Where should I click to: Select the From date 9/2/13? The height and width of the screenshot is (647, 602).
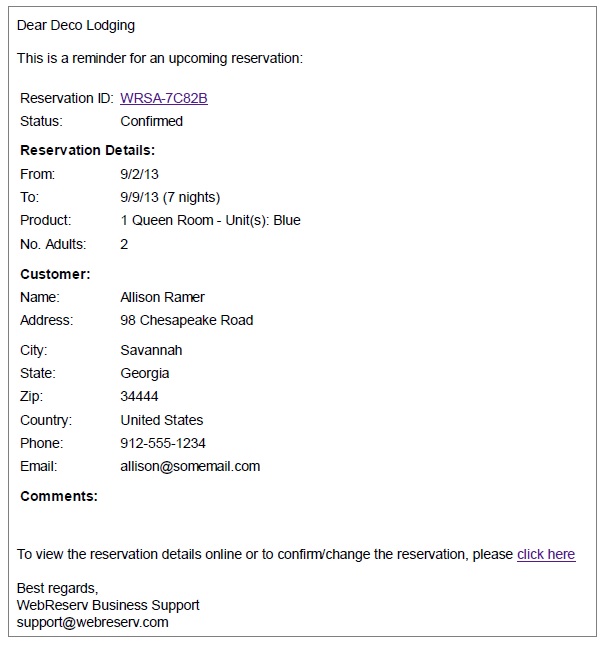coord(139,174)
